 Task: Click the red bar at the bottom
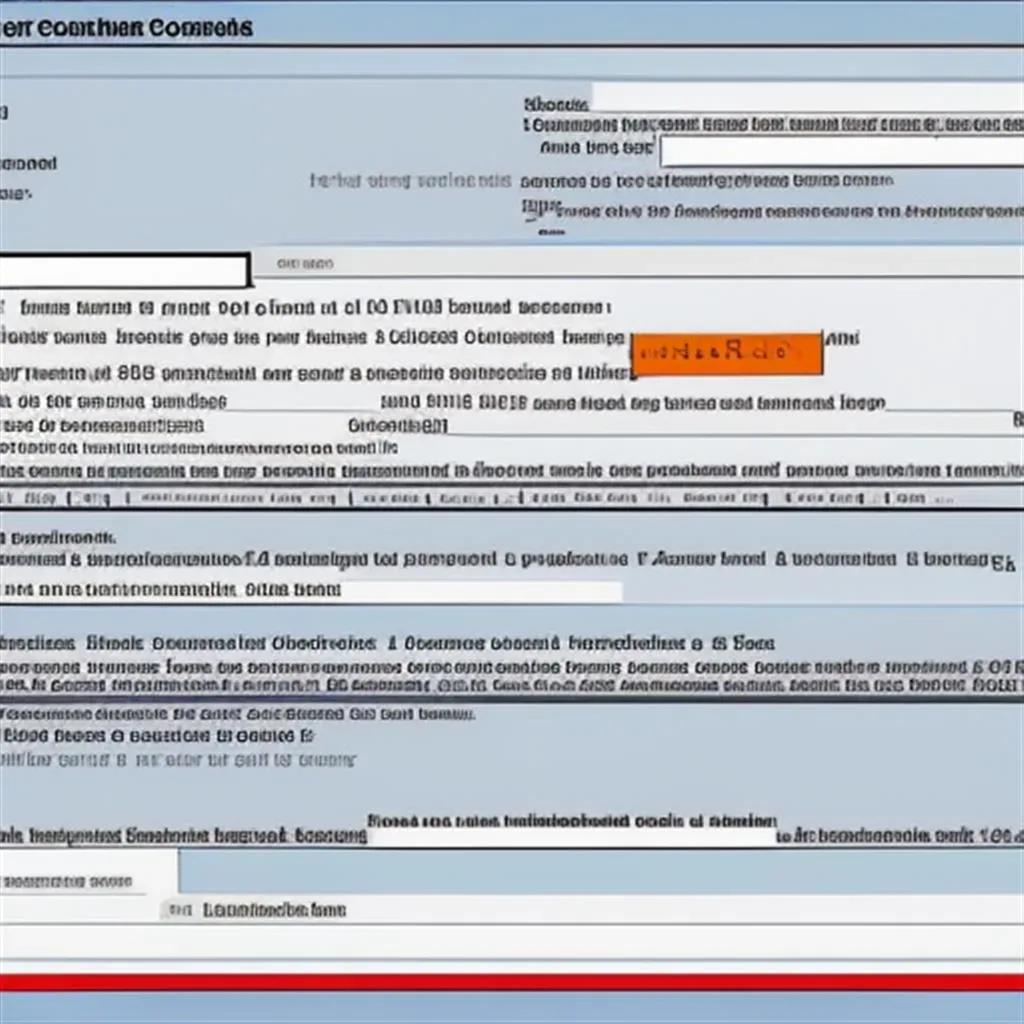coord(512,982)
